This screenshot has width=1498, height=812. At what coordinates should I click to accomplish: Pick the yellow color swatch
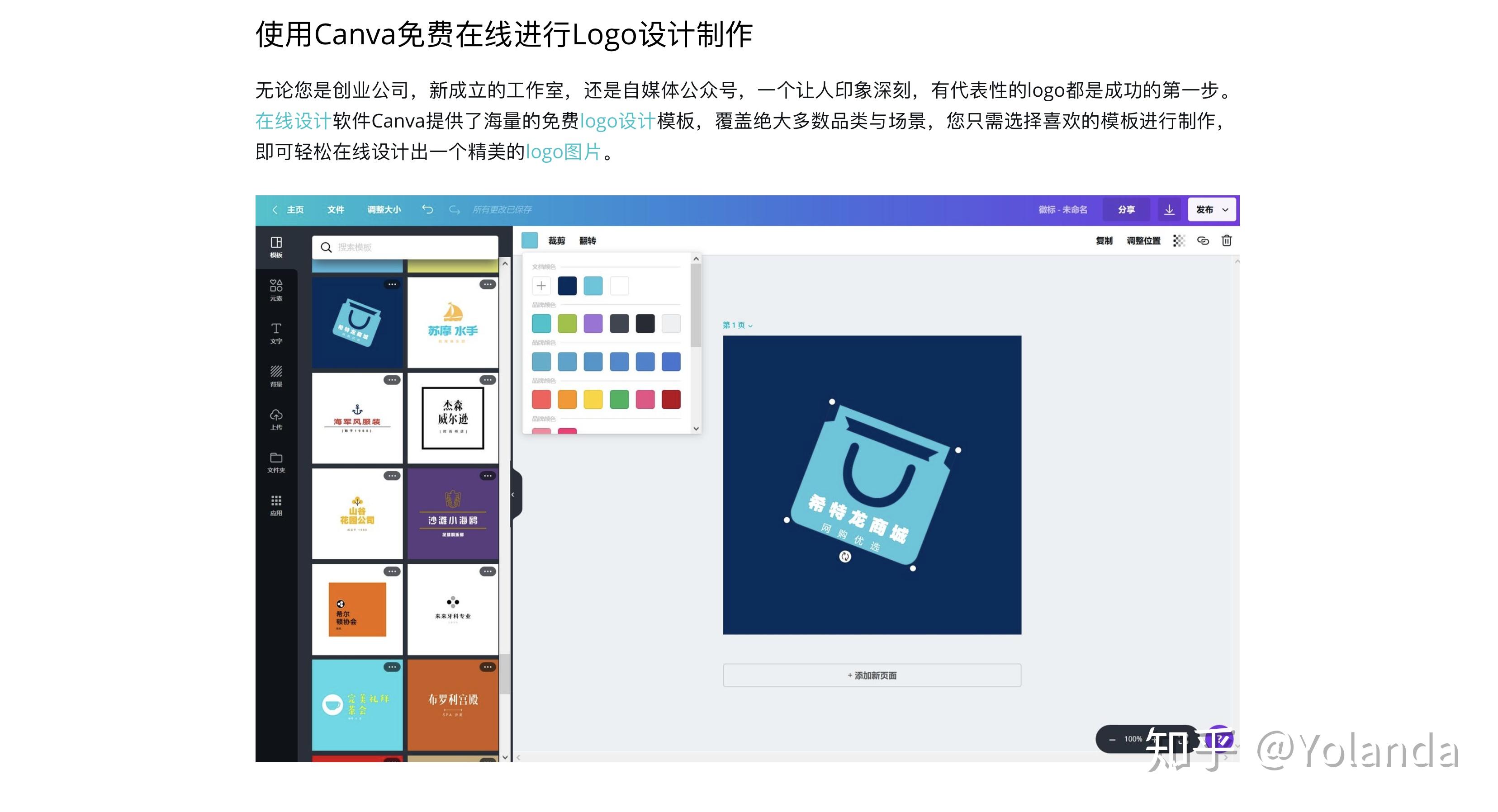click(x=593, y=399)
